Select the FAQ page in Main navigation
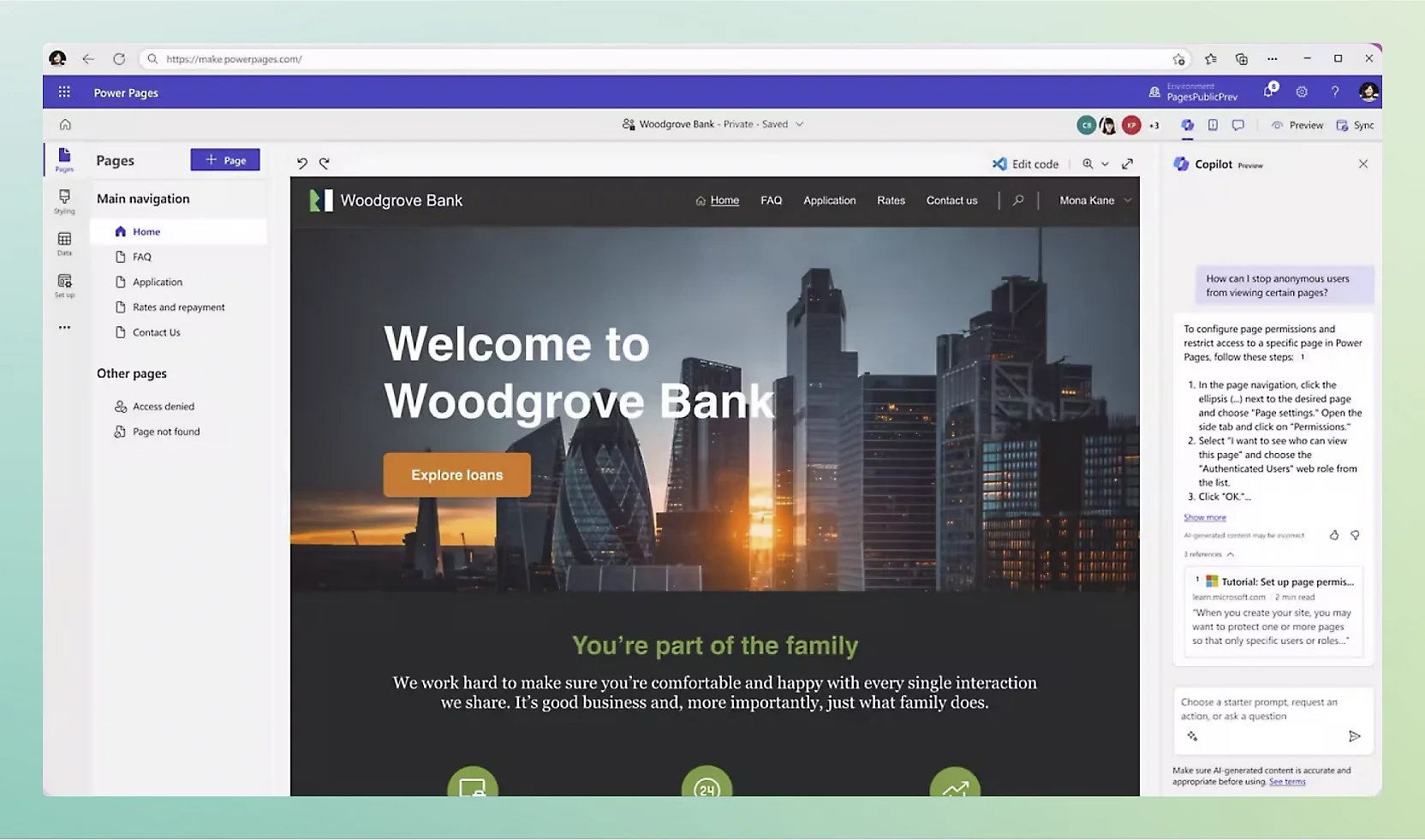This screenshot has height=840, width=1425. click(x=178, y=257)
